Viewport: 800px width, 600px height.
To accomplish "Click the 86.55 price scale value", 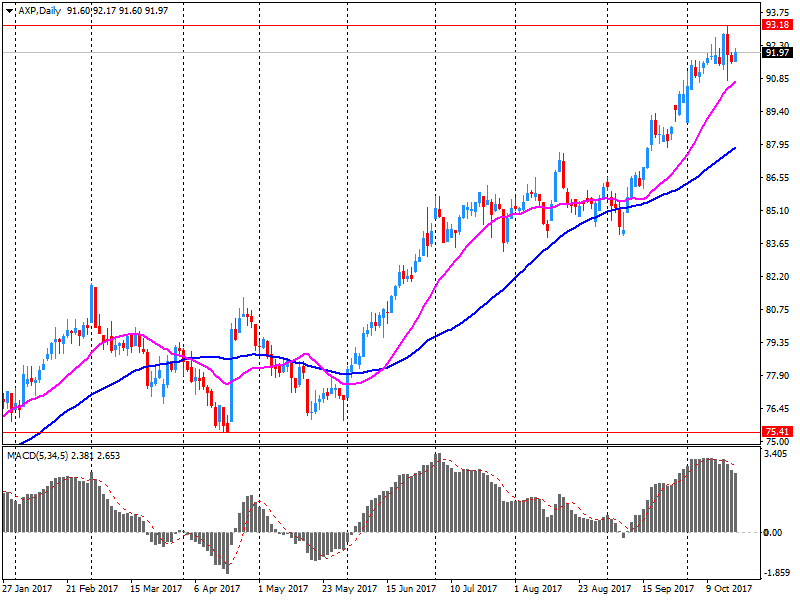I will [x=778, y=178].
